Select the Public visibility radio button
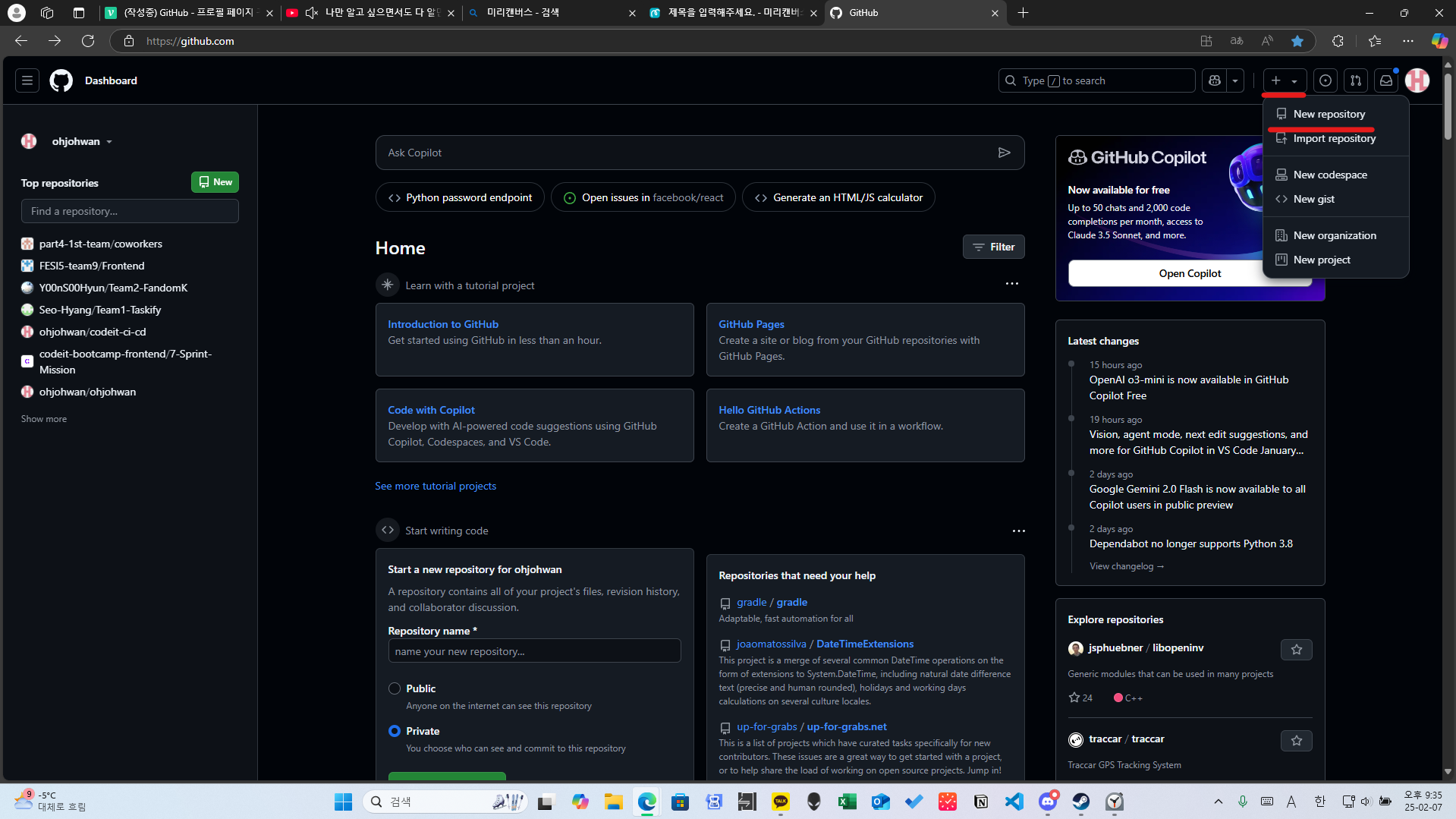The height and width of the screenshot is (819, 1456). (x=395, y=688)
